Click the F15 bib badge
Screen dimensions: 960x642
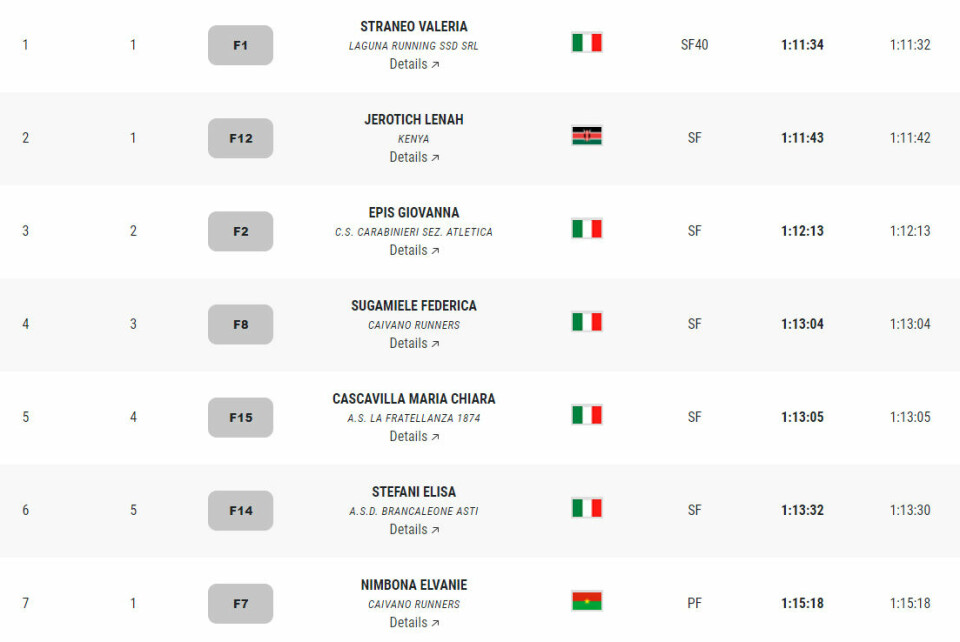[x=240, y=417]
